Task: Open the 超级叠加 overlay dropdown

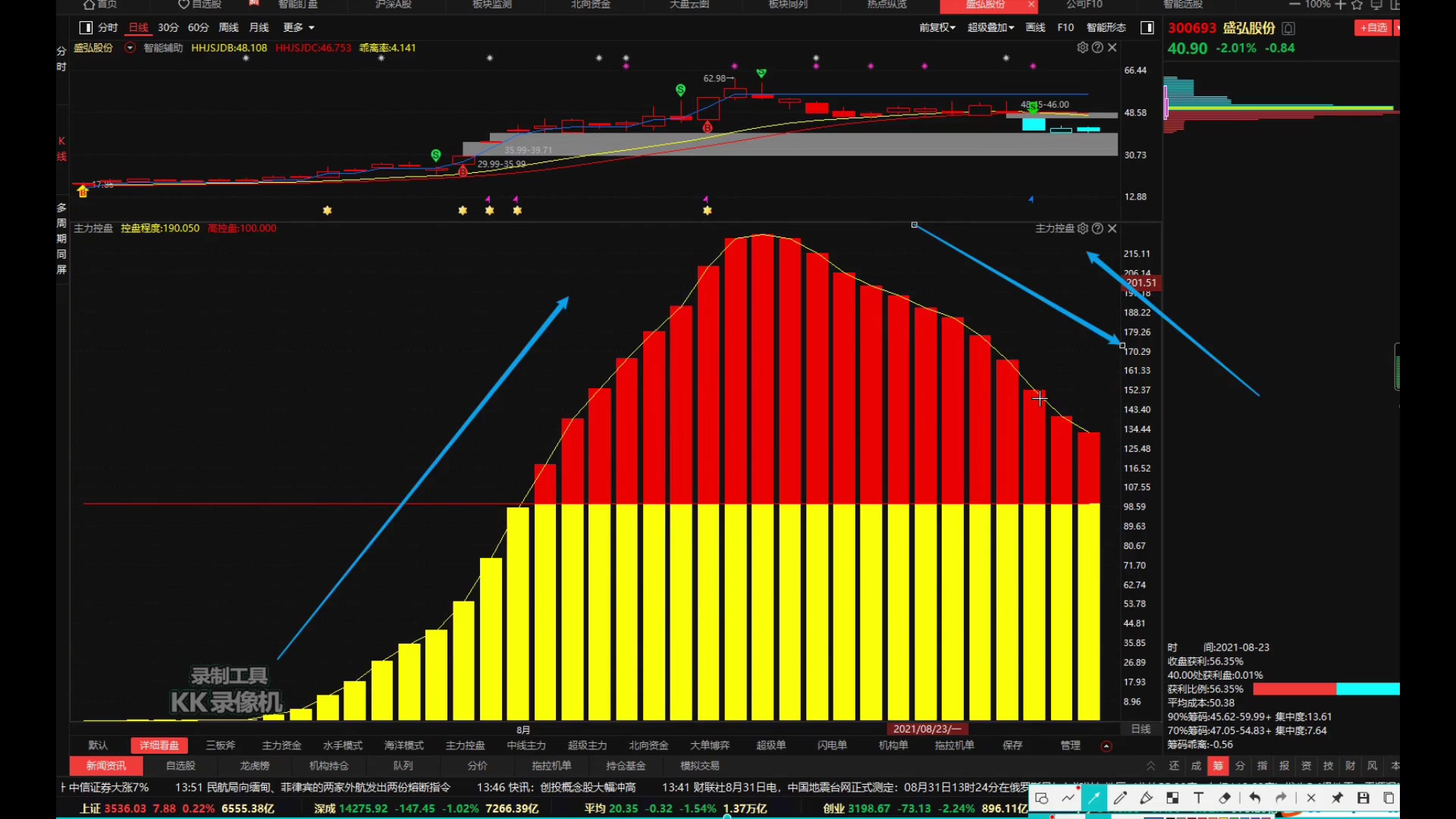Action: 990,27
